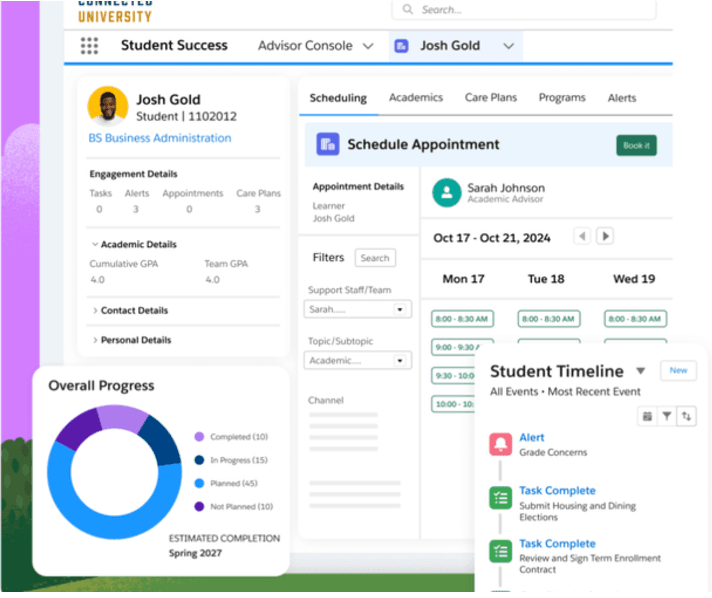Image resolution: width=712 pixels, height=598 pixels.
Task: Click the Student Timeline filter funnel icon
Action: (x=667, y=416)
